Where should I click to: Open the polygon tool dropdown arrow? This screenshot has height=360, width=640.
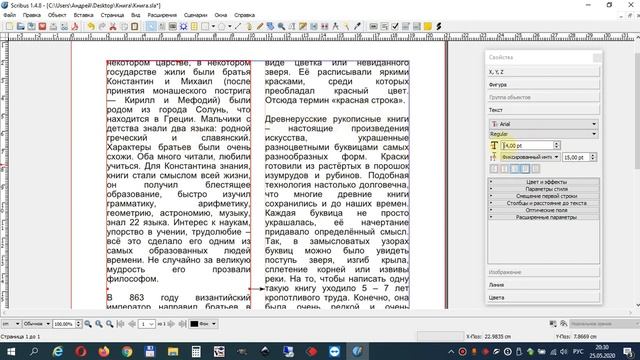click(x=229, y=27)
